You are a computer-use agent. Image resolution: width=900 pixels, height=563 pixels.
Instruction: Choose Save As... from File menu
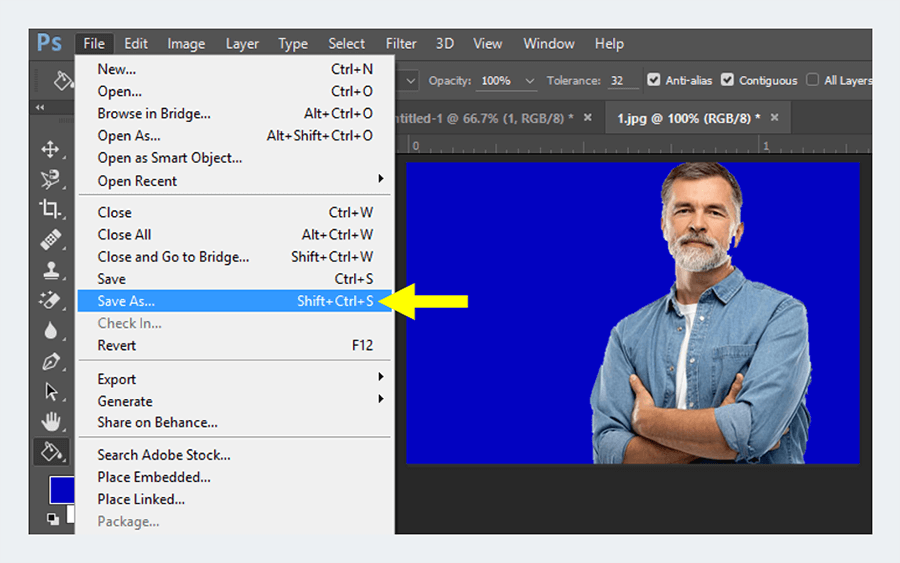click(235, 301)
